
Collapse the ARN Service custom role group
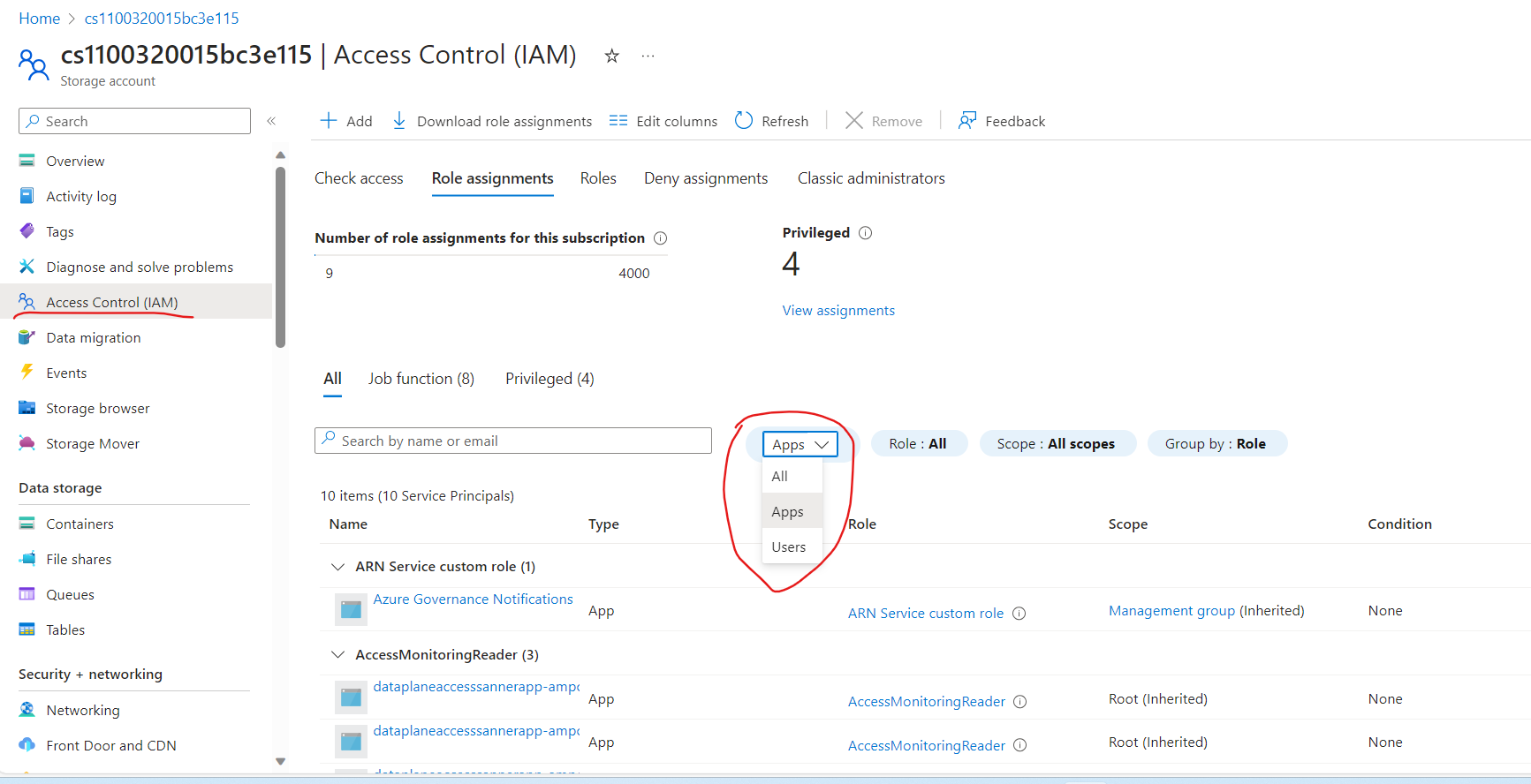tap(337, 566)
